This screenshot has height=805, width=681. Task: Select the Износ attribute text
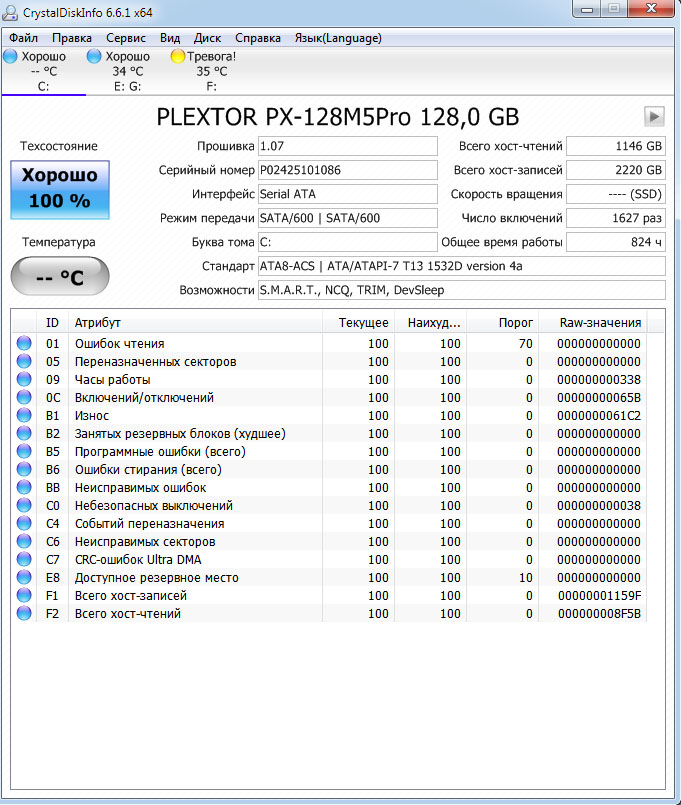(92, 415)
